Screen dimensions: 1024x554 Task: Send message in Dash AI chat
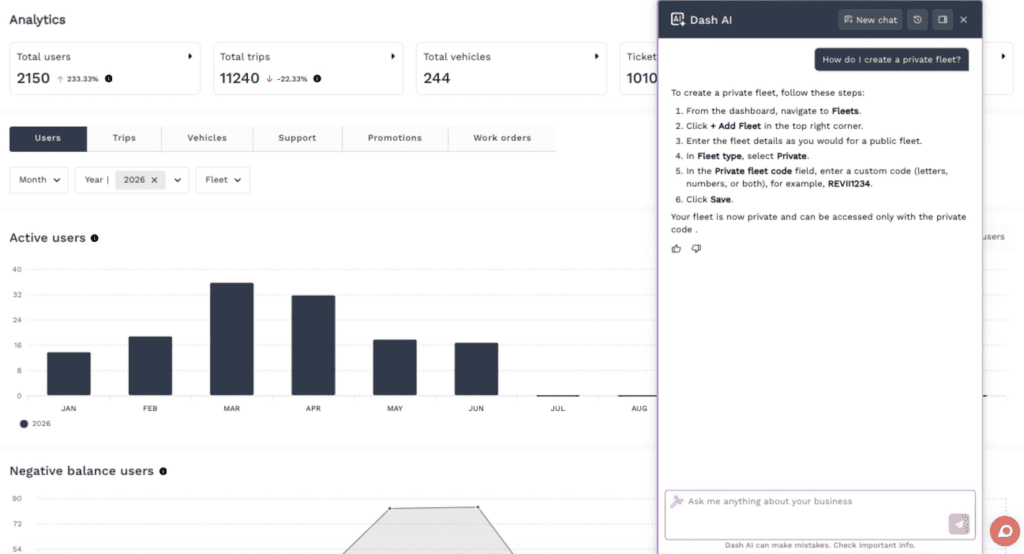(x=959, y=523)
